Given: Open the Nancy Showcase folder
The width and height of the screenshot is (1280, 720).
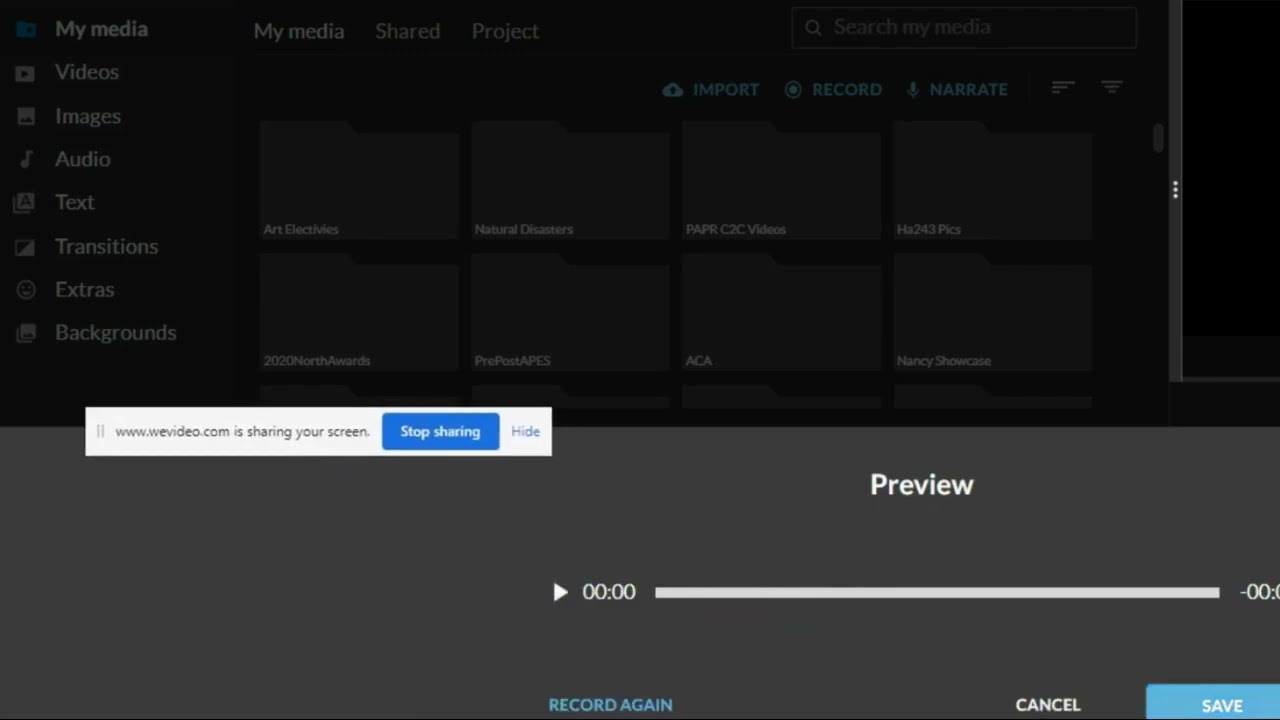Looking at the screenshot, I should pyautogui.click(x=993, y=312).
